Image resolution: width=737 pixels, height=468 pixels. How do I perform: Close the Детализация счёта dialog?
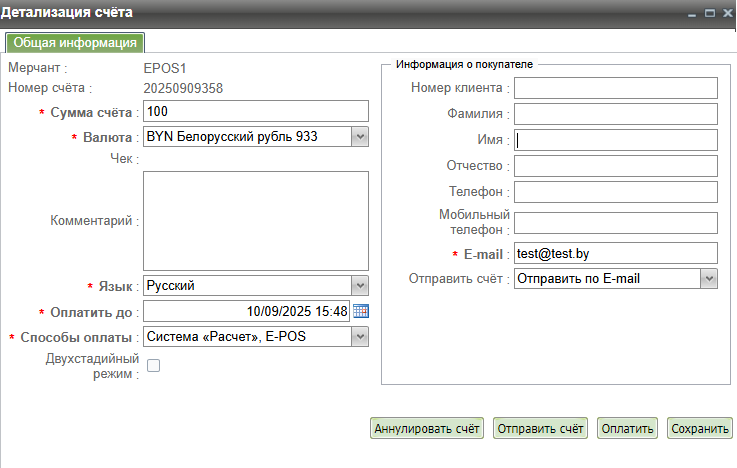(726, 13)
